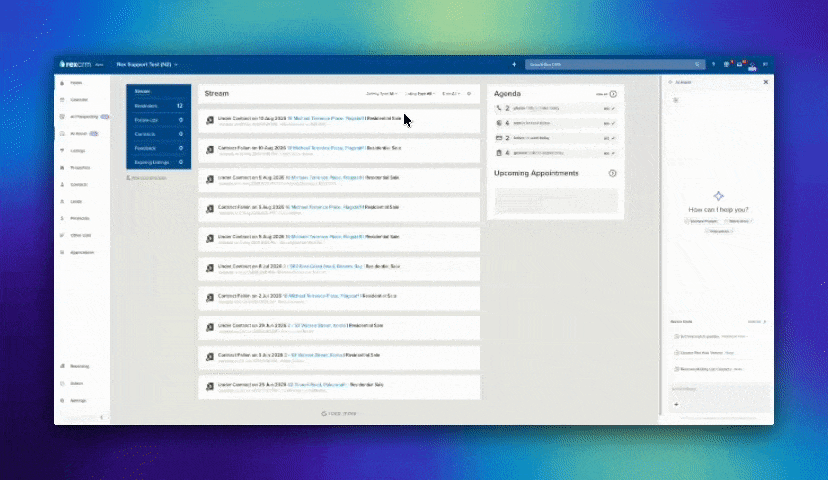Click the Agenda view all arrow icon

click(613, 94)
